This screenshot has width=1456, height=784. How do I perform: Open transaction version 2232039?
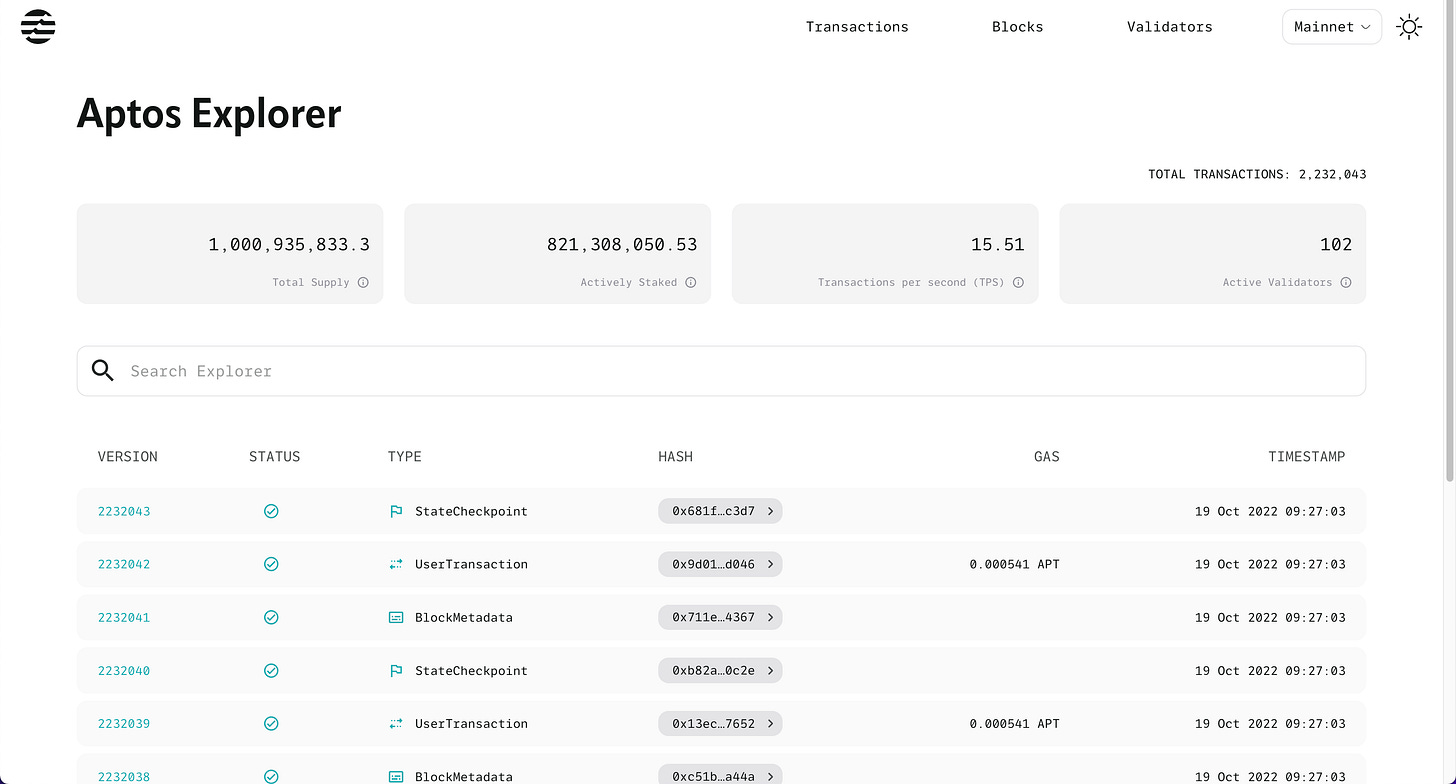click(124, 724)
